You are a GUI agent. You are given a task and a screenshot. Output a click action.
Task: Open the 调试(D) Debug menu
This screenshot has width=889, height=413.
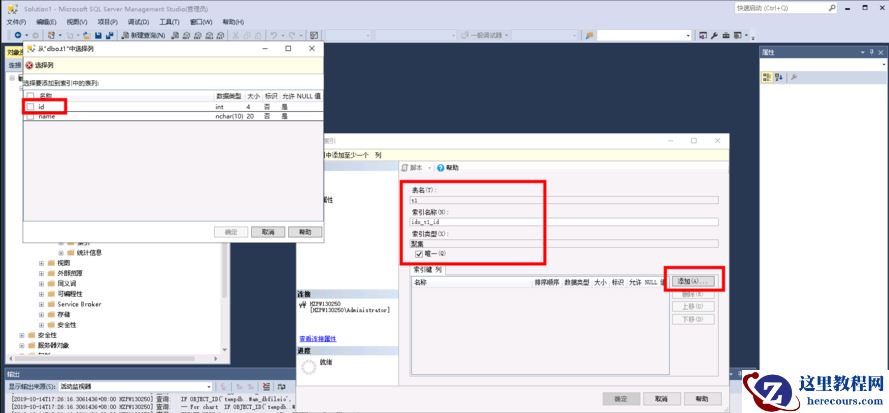[x=138, y=22]
